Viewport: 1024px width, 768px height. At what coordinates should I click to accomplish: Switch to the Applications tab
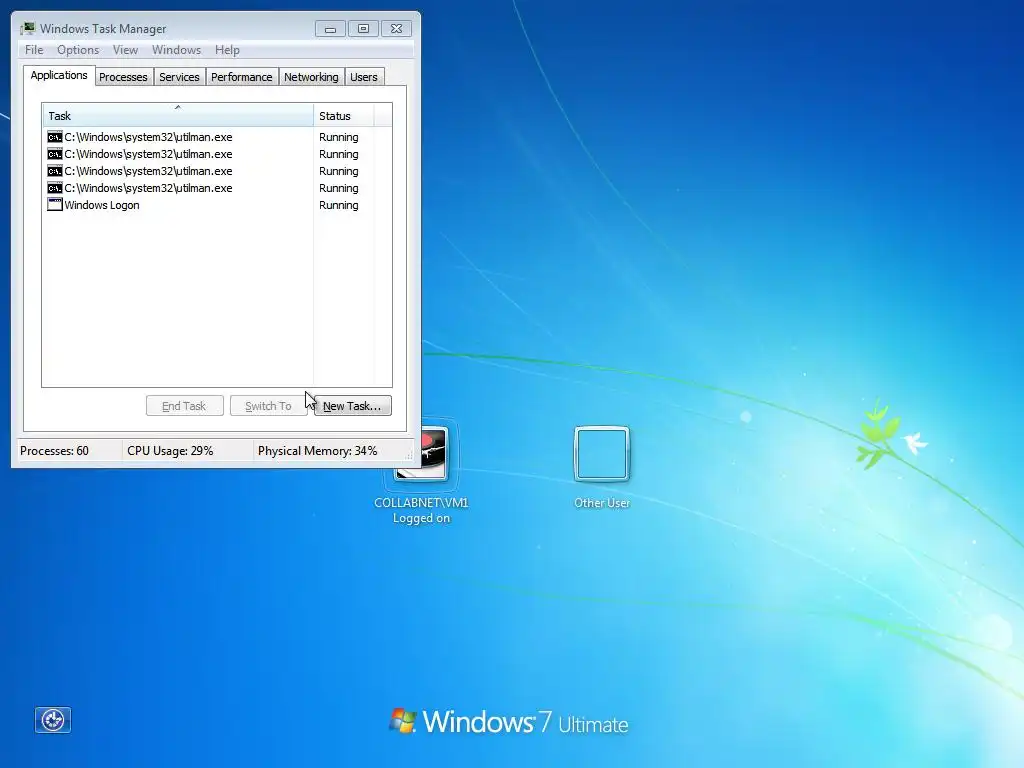coord(59,75)
